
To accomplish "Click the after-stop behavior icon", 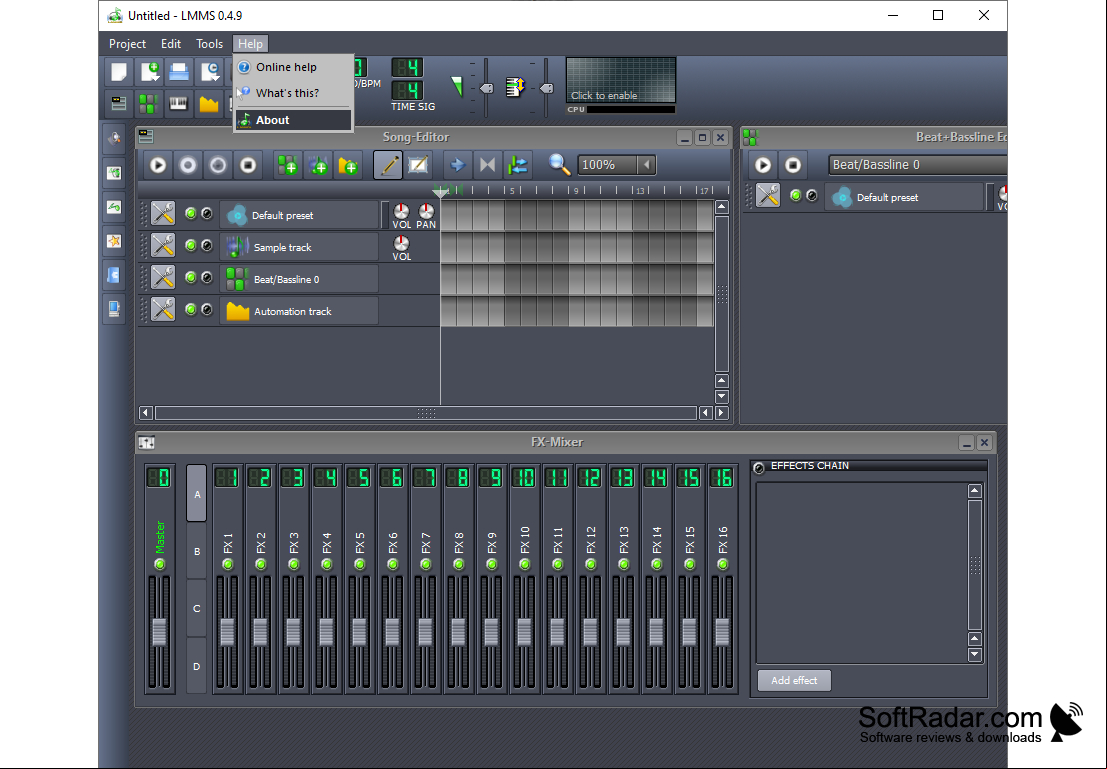I will (517, 165).
